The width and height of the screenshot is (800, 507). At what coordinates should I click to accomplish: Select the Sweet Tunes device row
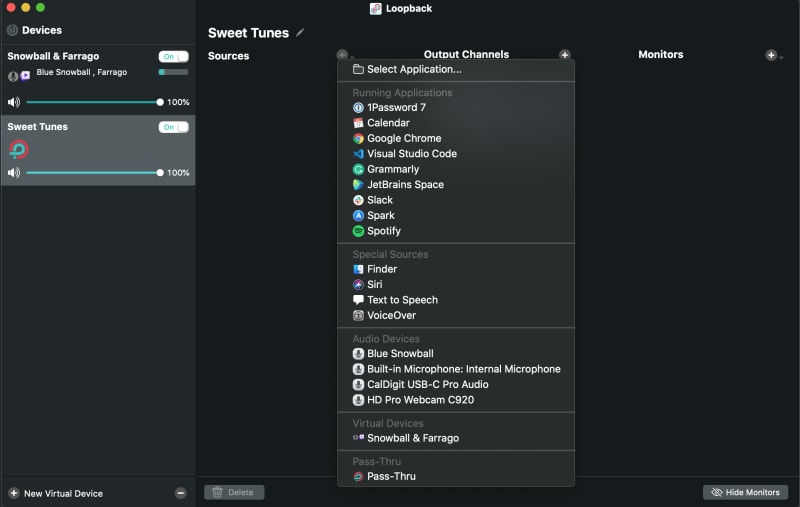(x=98, y=150)
